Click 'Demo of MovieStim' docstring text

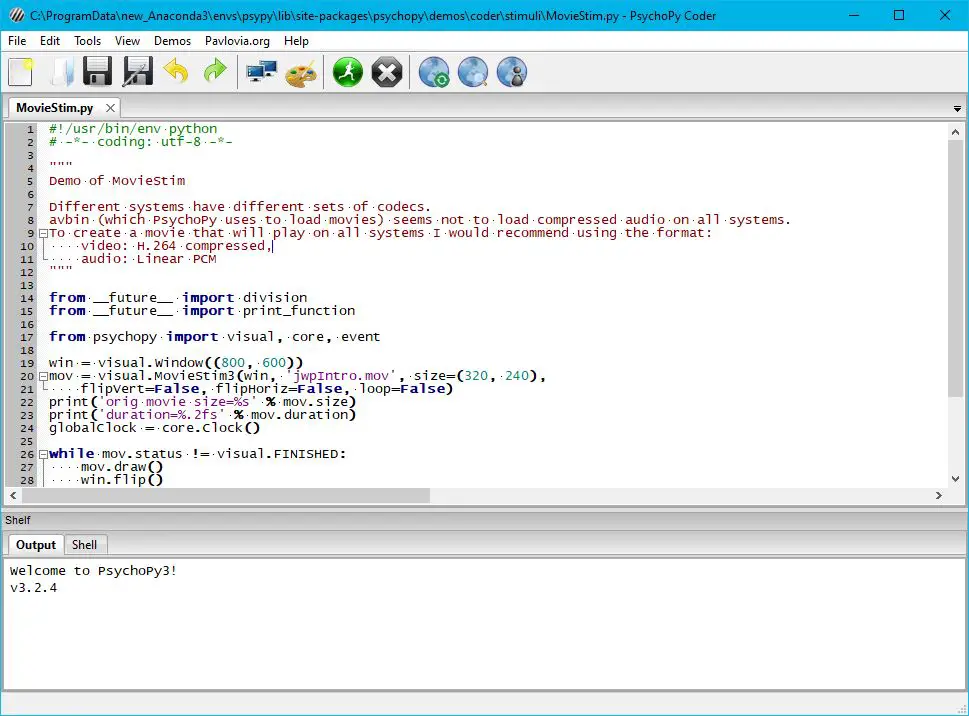point(117,181)
